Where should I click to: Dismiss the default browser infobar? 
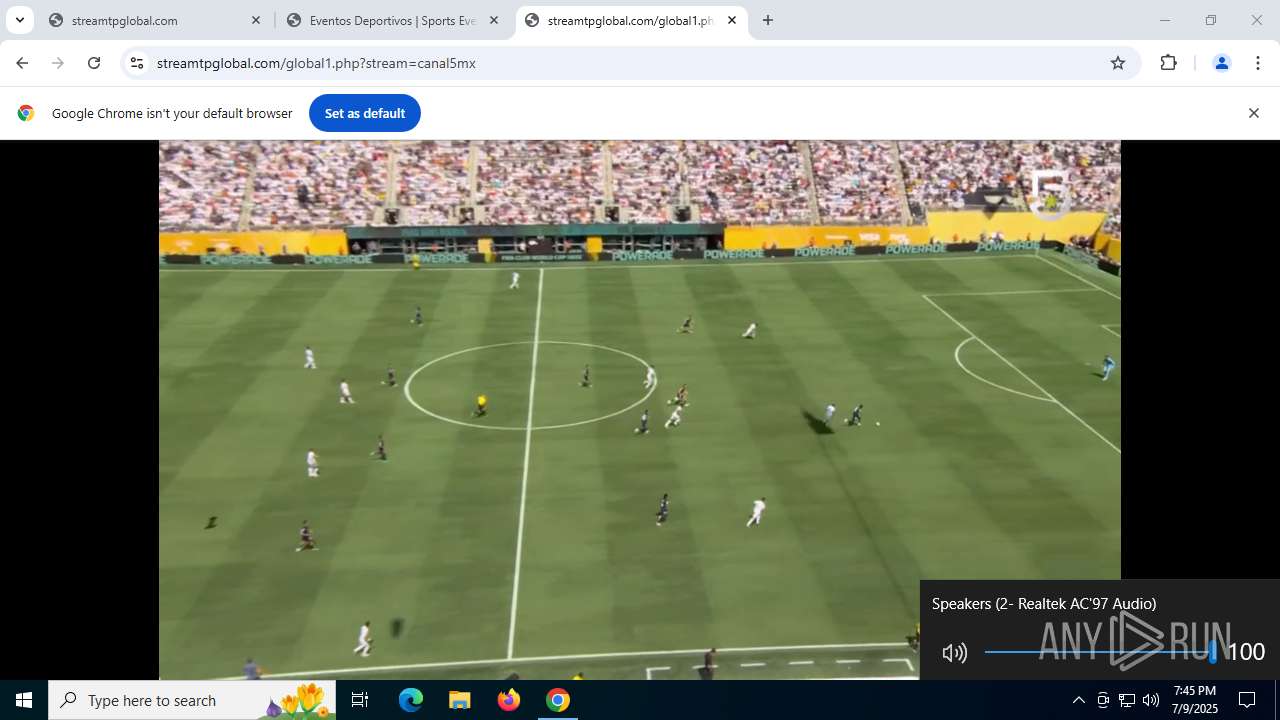tap(1253, 113)
